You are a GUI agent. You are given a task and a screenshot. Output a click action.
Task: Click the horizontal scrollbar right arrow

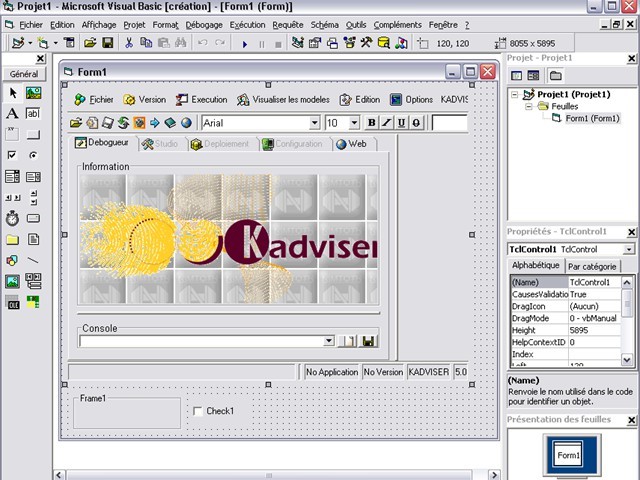494,475
